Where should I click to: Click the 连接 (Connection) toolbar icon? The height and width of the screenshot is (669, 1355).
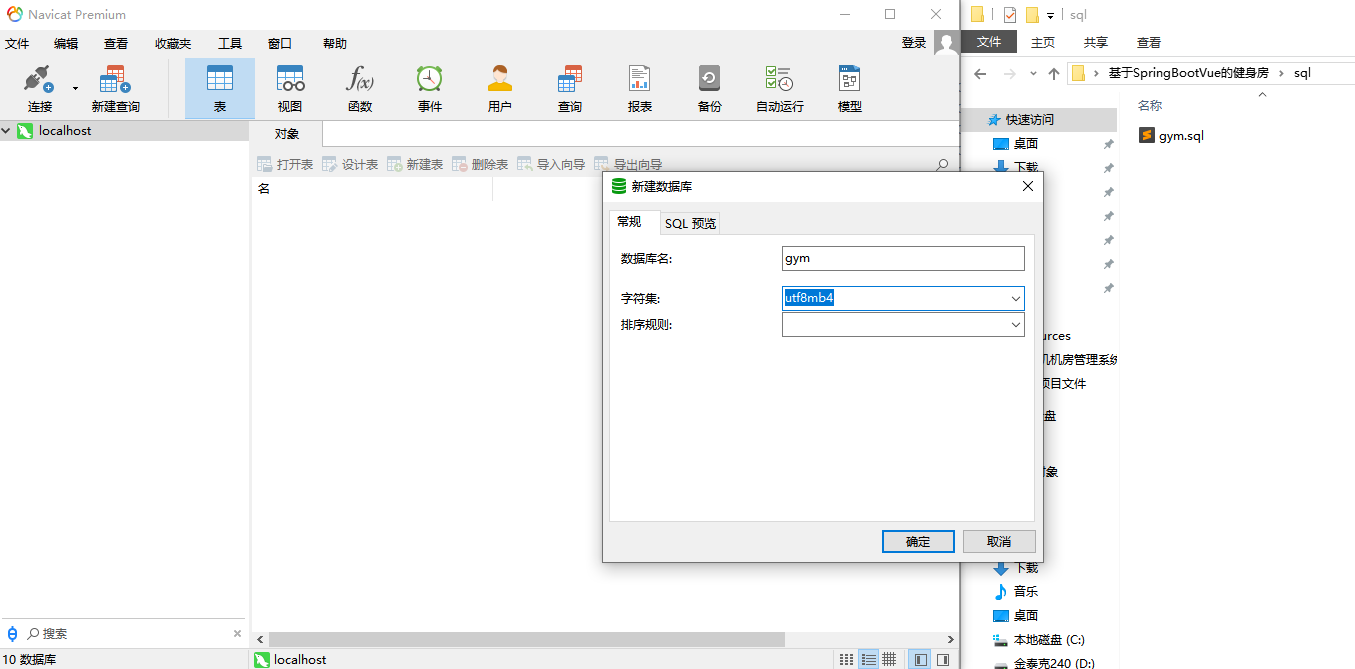[x=39, y=88]
